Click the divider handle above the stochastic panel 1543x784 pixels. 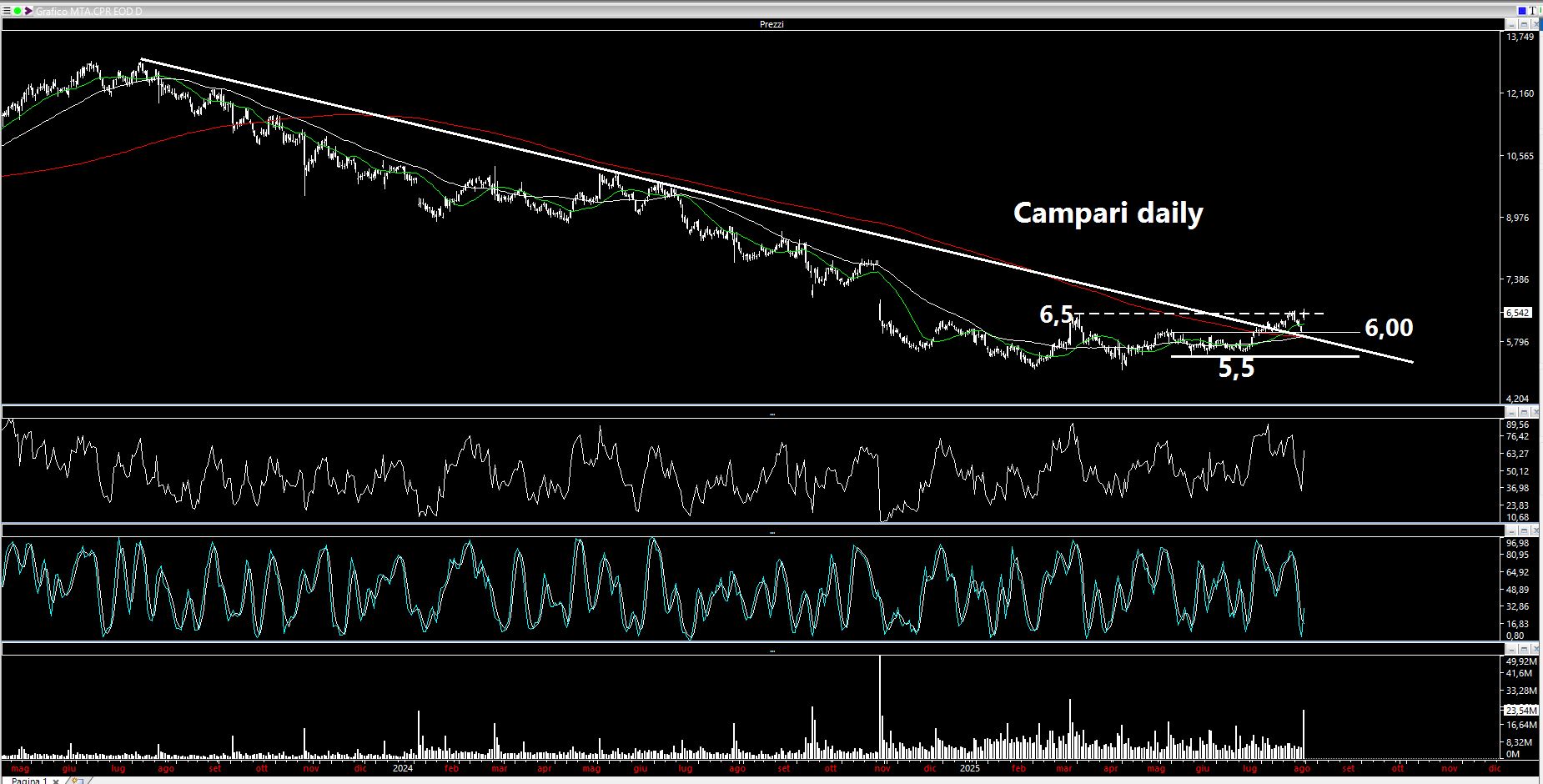771,532
